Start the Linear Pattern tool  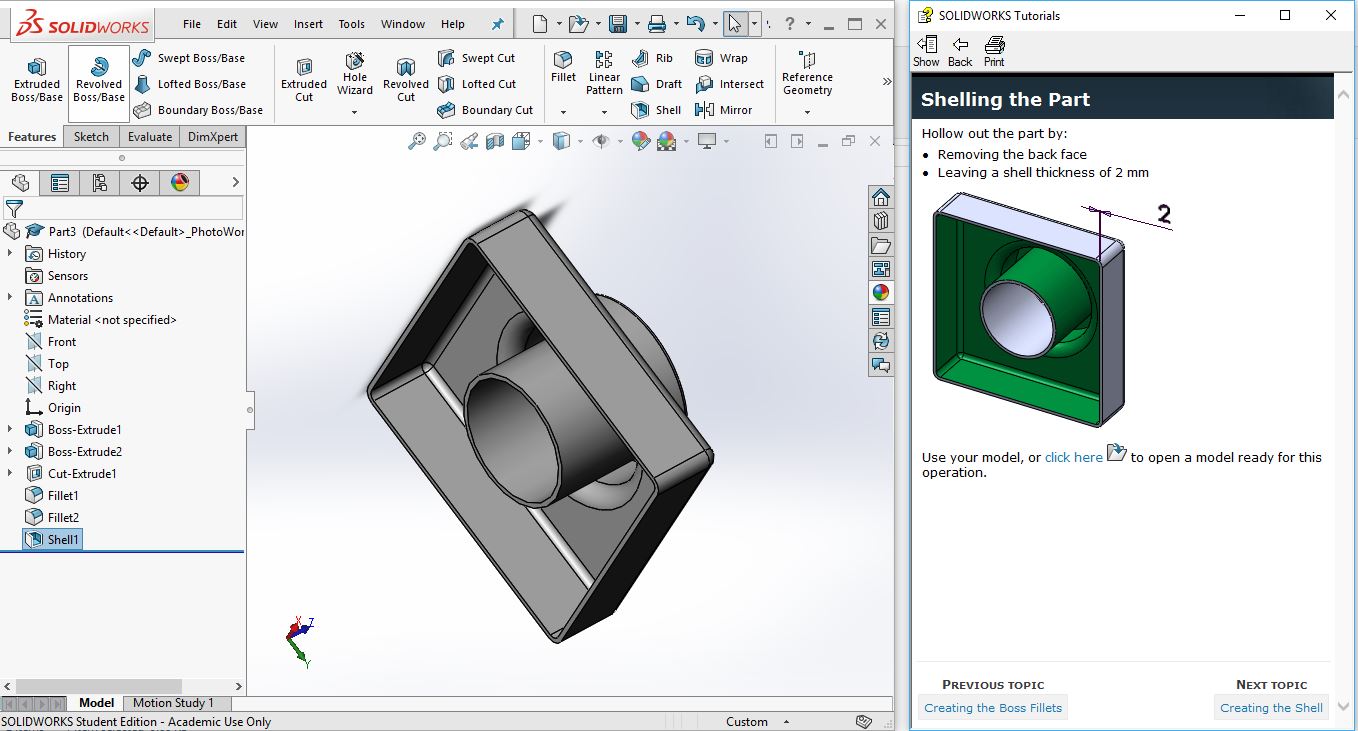604,74
